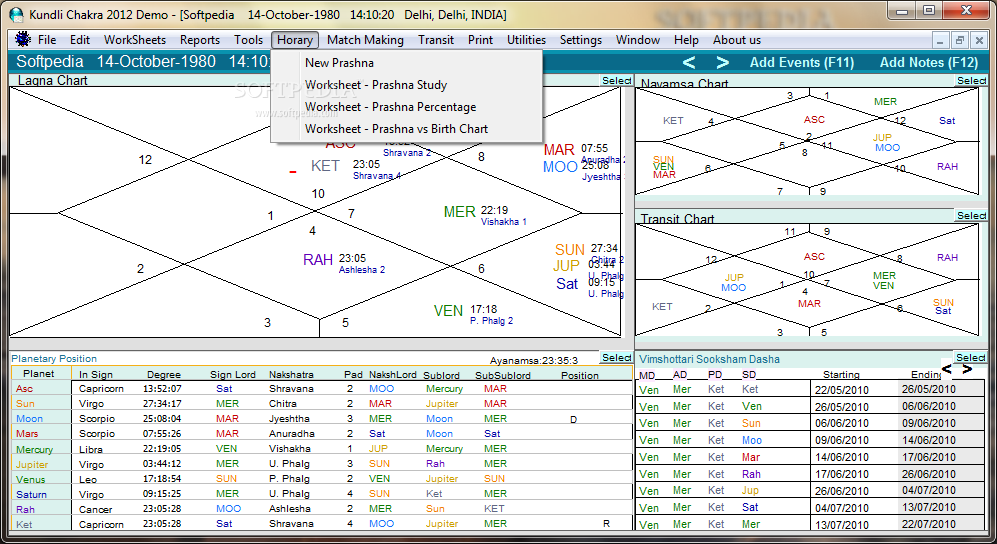Click VEN planet label in Lagna Chart

pos(448,311)
